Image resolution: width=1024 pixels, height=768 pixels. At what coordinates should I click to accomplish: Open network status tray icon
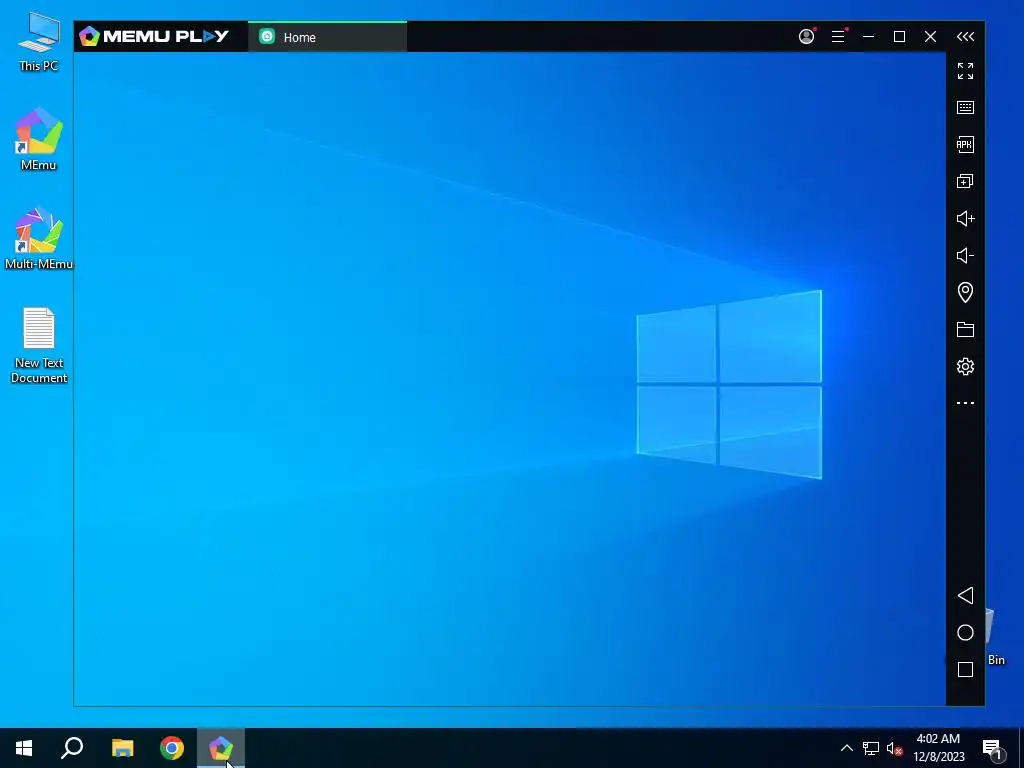[x=871, y=748]
